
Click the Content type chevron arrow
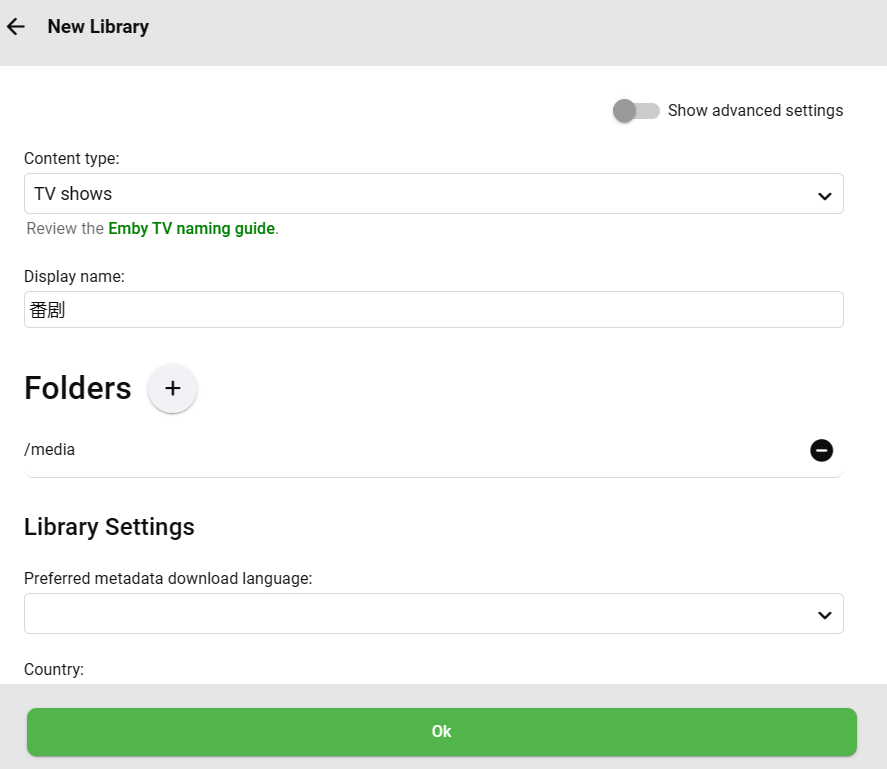pos(824,196)
